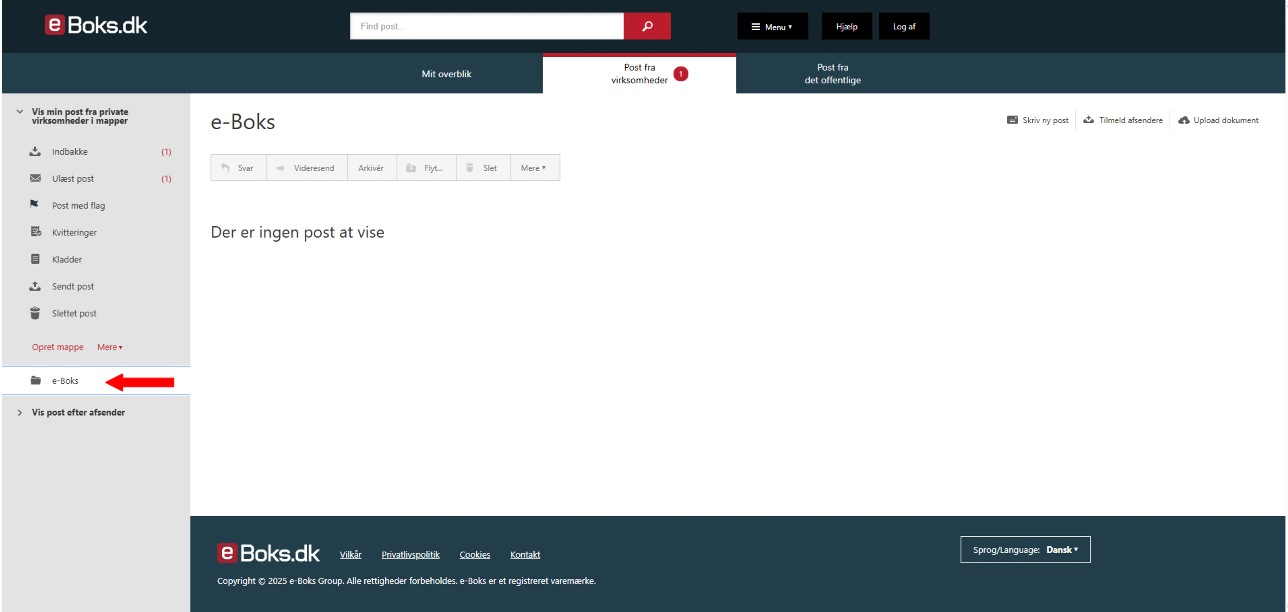The width and height of the screenshot is (1288, 612).
Task: Click the search field to find post
Action: [486, 25]
